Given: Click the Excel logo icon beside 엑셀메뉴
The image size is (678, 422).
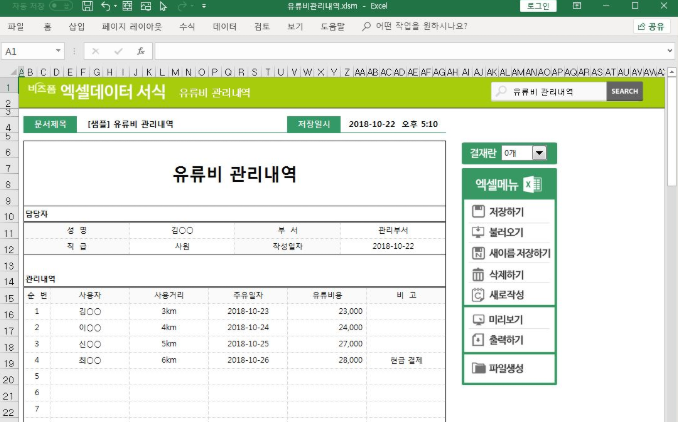Looking at the screenshot, I should pyautogui.click(x=532, y=185).
